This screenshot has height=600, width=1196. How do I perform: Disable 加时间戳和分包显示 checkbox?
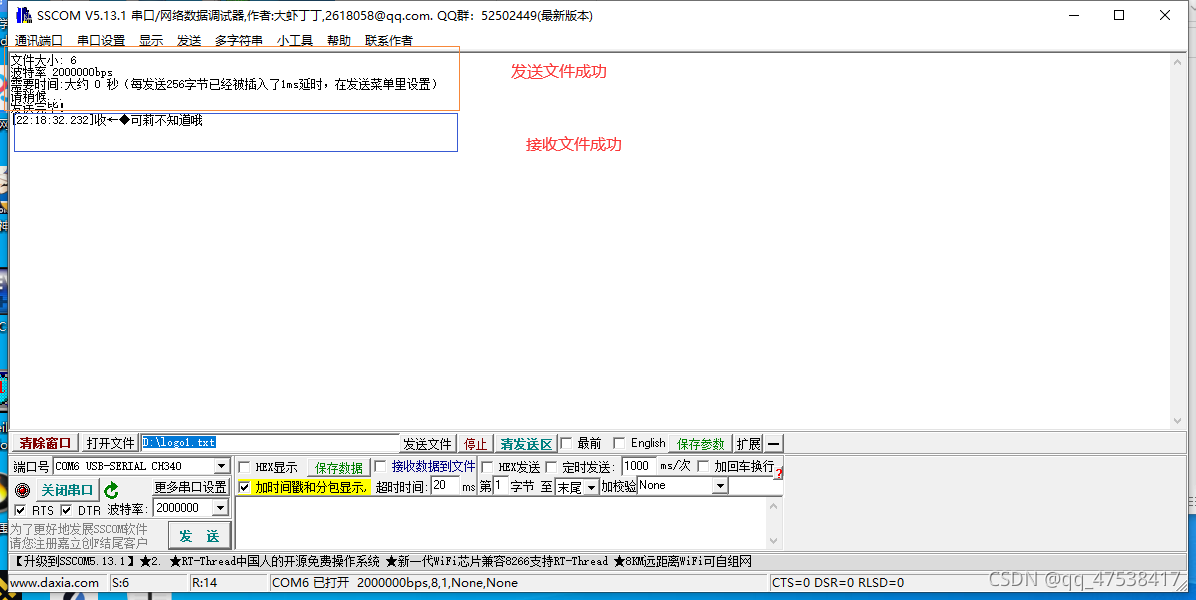244,487
